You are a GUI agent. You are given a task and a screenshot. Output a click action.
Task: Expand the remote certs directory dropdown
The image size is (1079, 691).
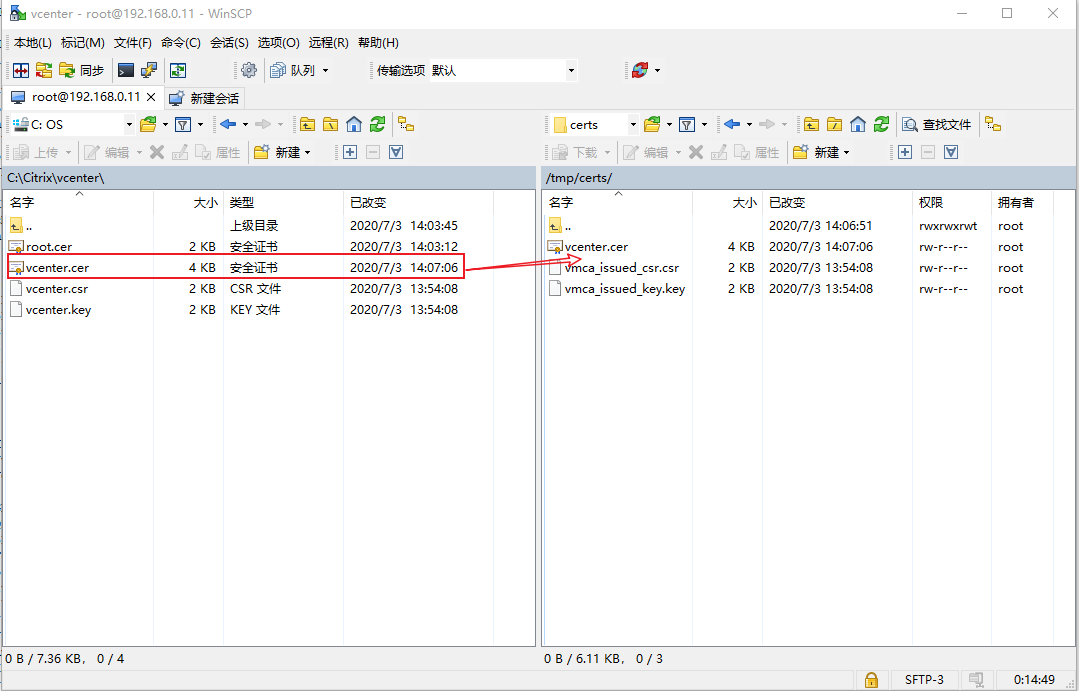point(633,125)
